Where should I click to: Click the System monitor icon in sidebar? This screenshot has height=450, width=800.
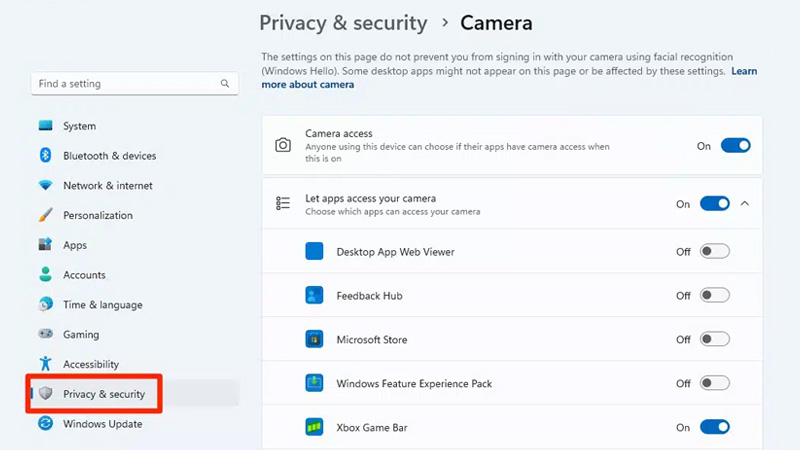click(x=45, y=126)
